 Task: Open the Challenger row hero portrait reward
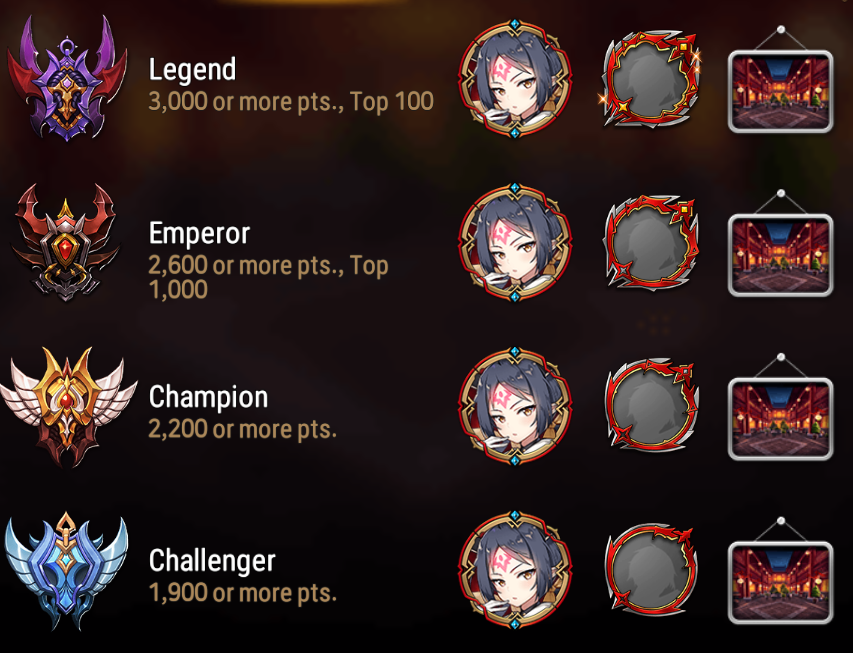515,570
